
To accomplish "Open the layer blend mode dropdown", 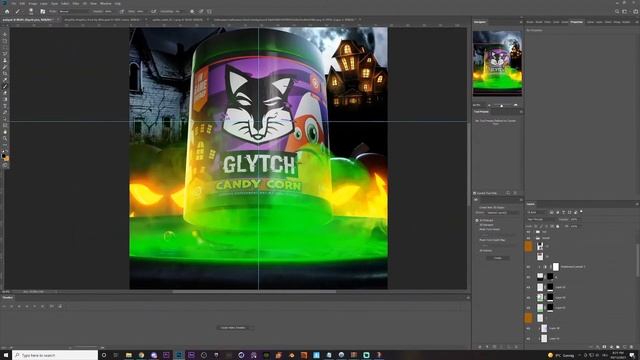I will (541, 219).
